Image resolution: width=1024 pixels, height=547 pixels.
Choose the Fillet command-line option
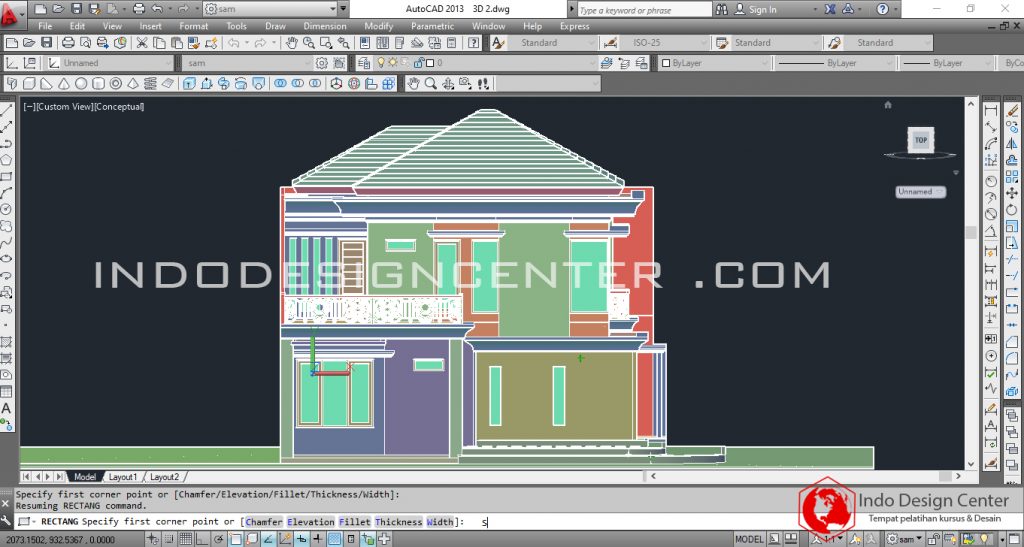coord(355,522)
